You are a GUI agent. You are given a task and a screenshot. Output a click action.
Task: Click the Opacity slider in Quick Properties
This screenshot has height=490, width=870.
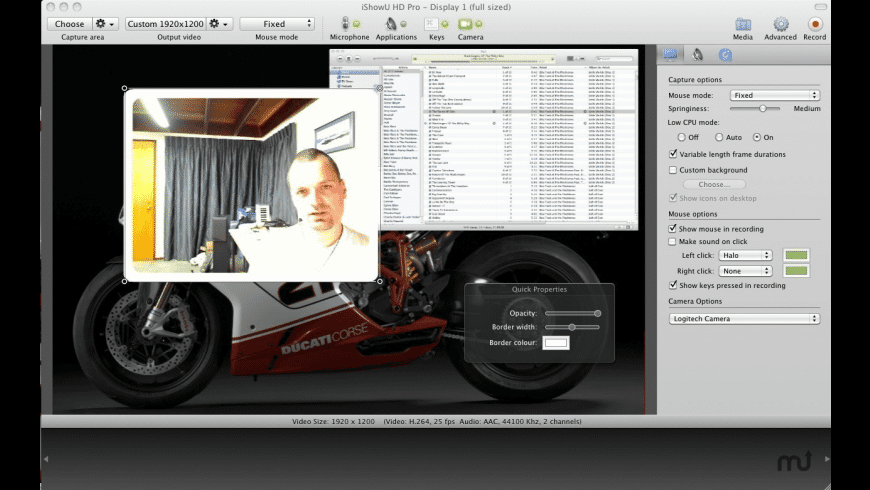point(572,313)
